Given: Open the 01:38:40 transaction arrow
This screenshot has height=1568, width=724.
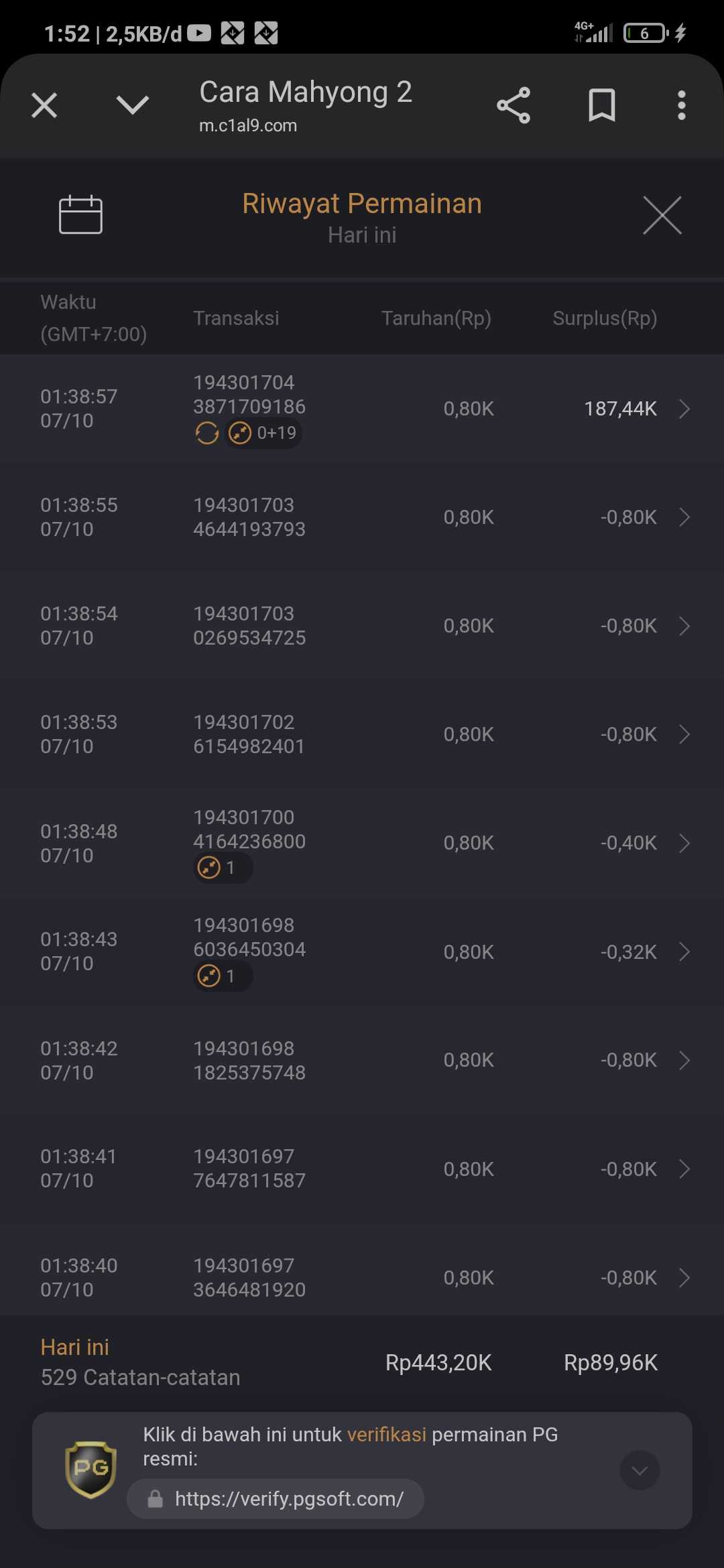Looking at the screenshot, I should point(684,1278).
